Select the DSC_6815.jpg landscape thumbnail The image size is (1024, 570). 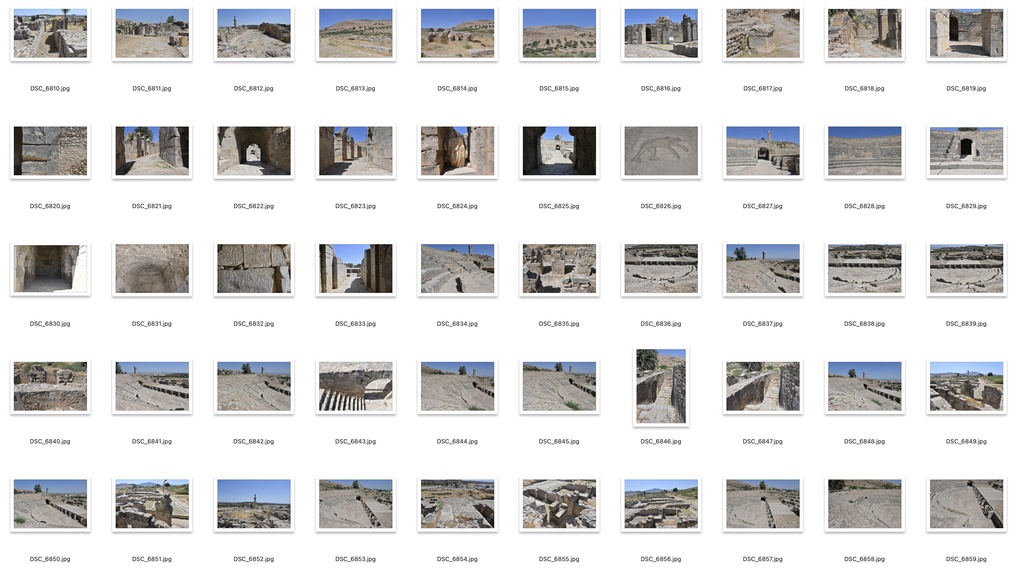tap(560, 33)
